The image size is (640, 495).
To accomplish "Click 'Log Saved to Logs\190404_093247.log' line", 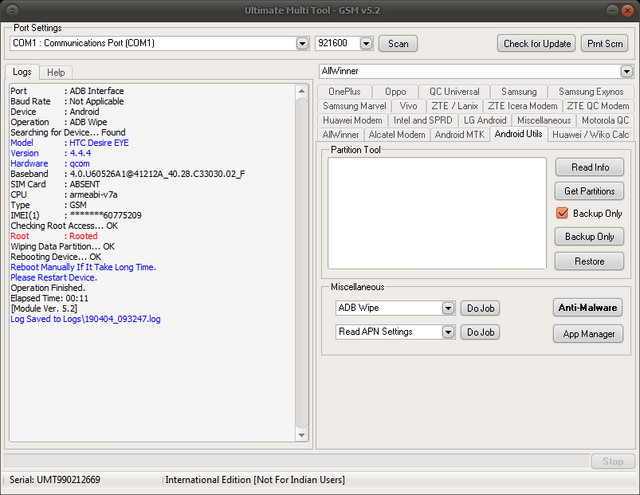I will point(85,319).
